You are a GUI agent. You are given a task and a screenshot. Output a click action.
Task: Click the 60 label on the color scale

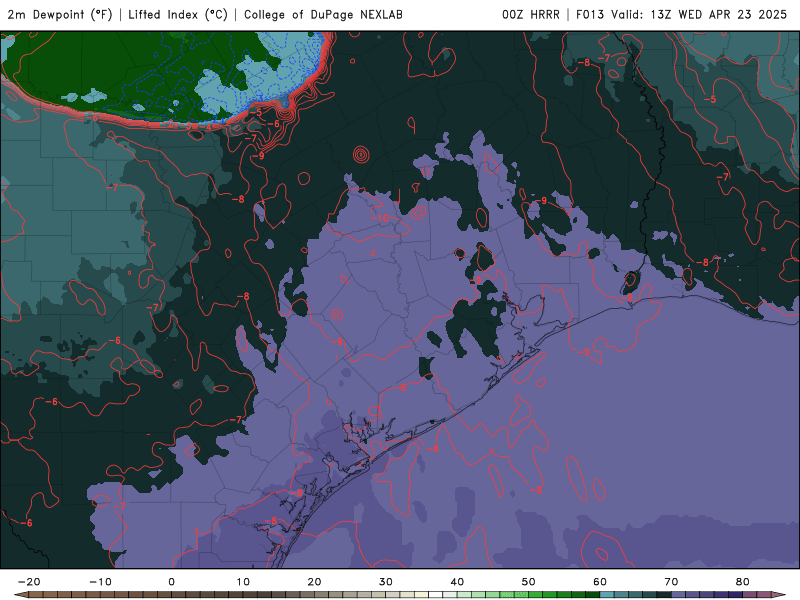click(600, 582)
